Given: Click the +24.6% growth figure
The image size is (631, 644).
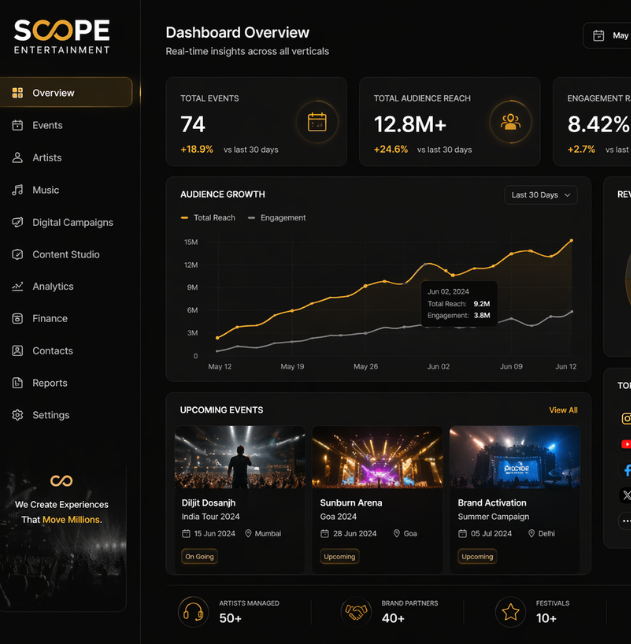Looking at the screenshot, I should pos(391,150).
